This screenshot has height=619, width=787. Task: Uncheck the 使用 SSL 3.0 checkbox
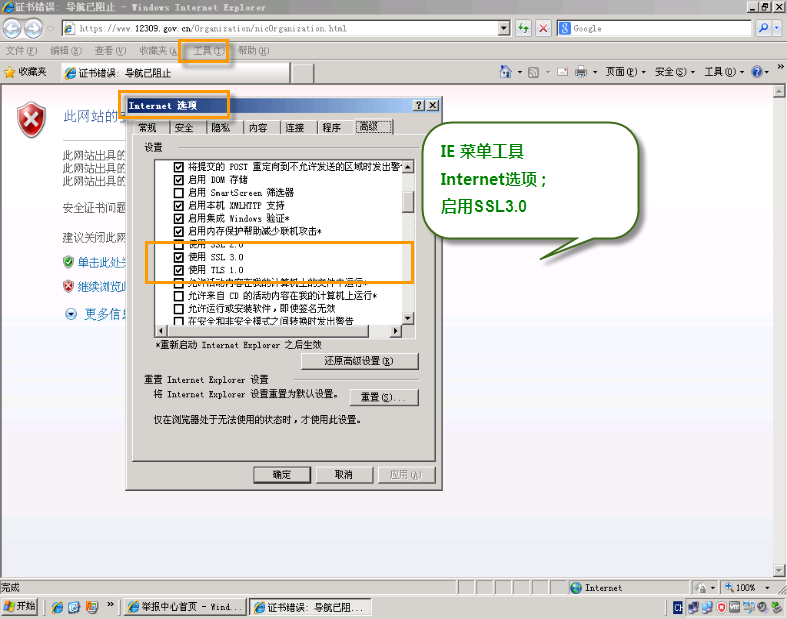[x=179, y=257]
